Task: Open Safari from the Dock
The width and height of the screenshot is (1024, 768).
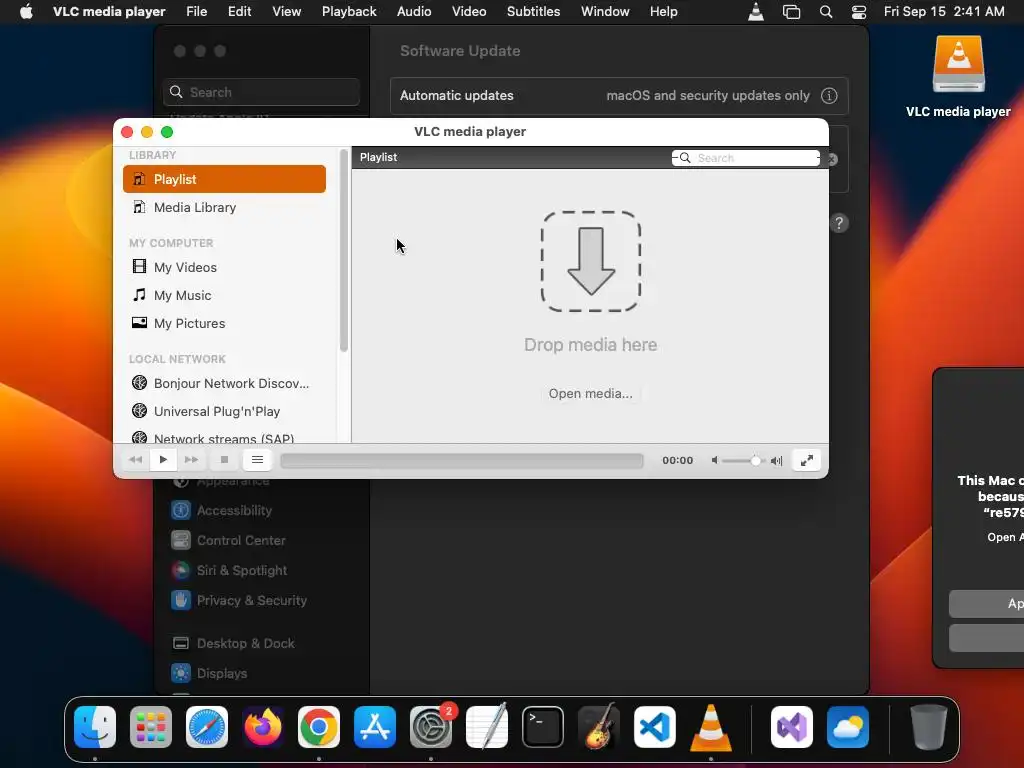Action: click(x=207, y=727)
